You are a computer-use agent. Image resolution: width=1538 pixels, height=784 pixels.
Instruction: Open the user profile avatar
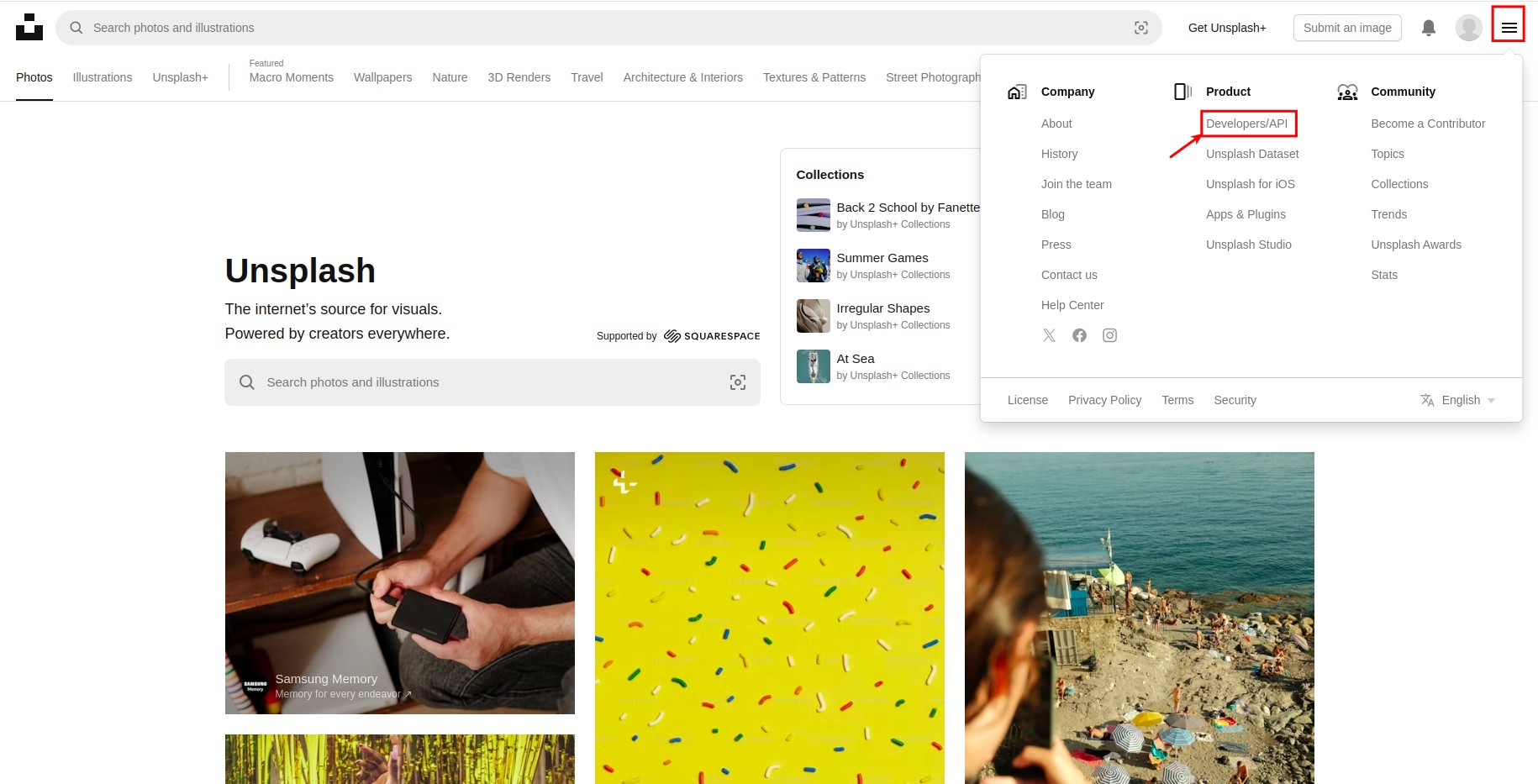click(x=1469, y=28)
